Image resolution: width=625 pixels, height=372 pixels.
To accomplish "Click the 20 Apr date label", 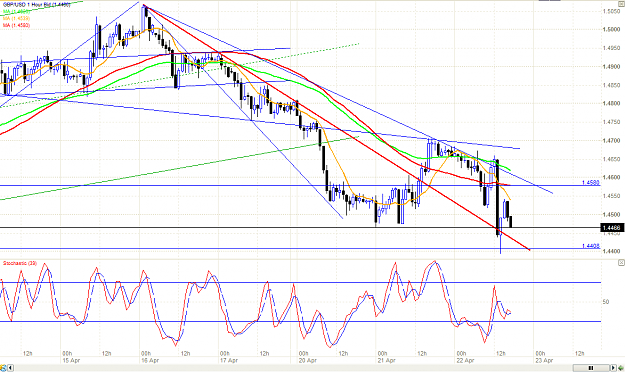I will [x=308, y=360].
